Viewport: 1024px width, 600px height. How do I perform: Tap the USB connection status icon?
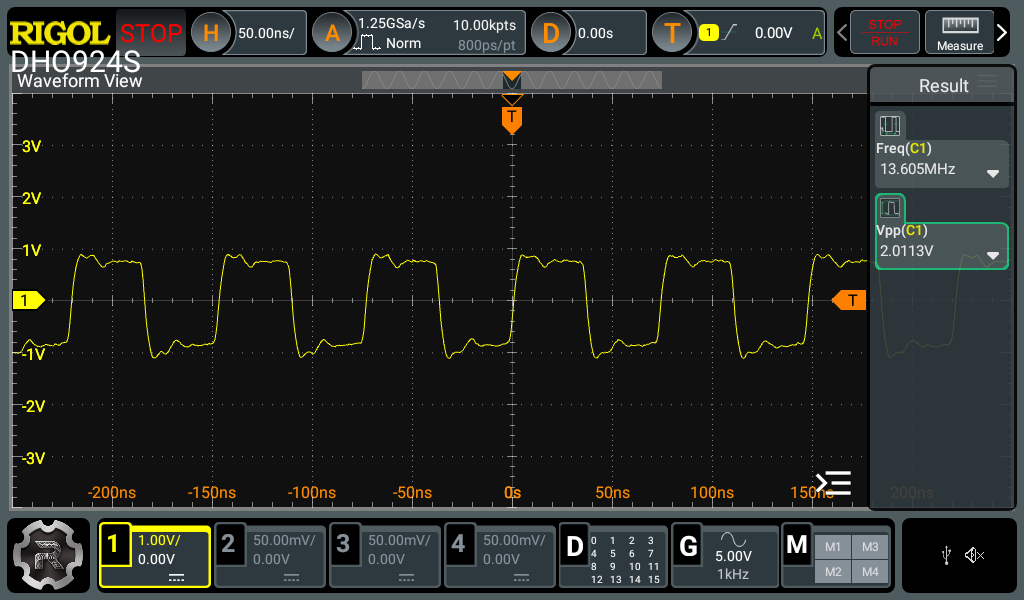click(946, 556)
